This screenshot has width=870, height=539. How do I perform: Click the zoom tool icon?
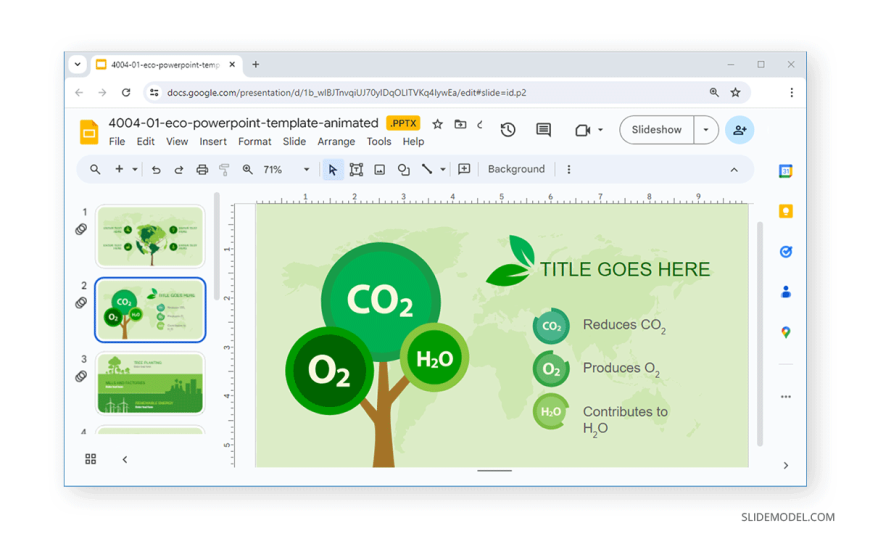pos(247,169)
